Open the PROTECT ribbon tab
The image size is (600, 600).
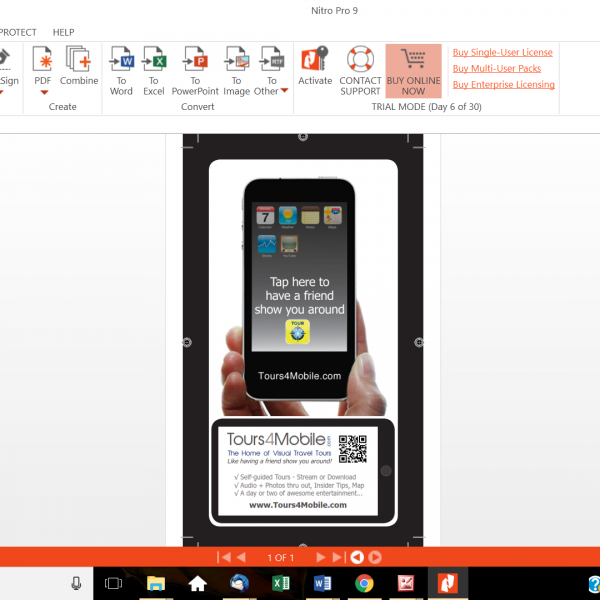pos(18,32)
